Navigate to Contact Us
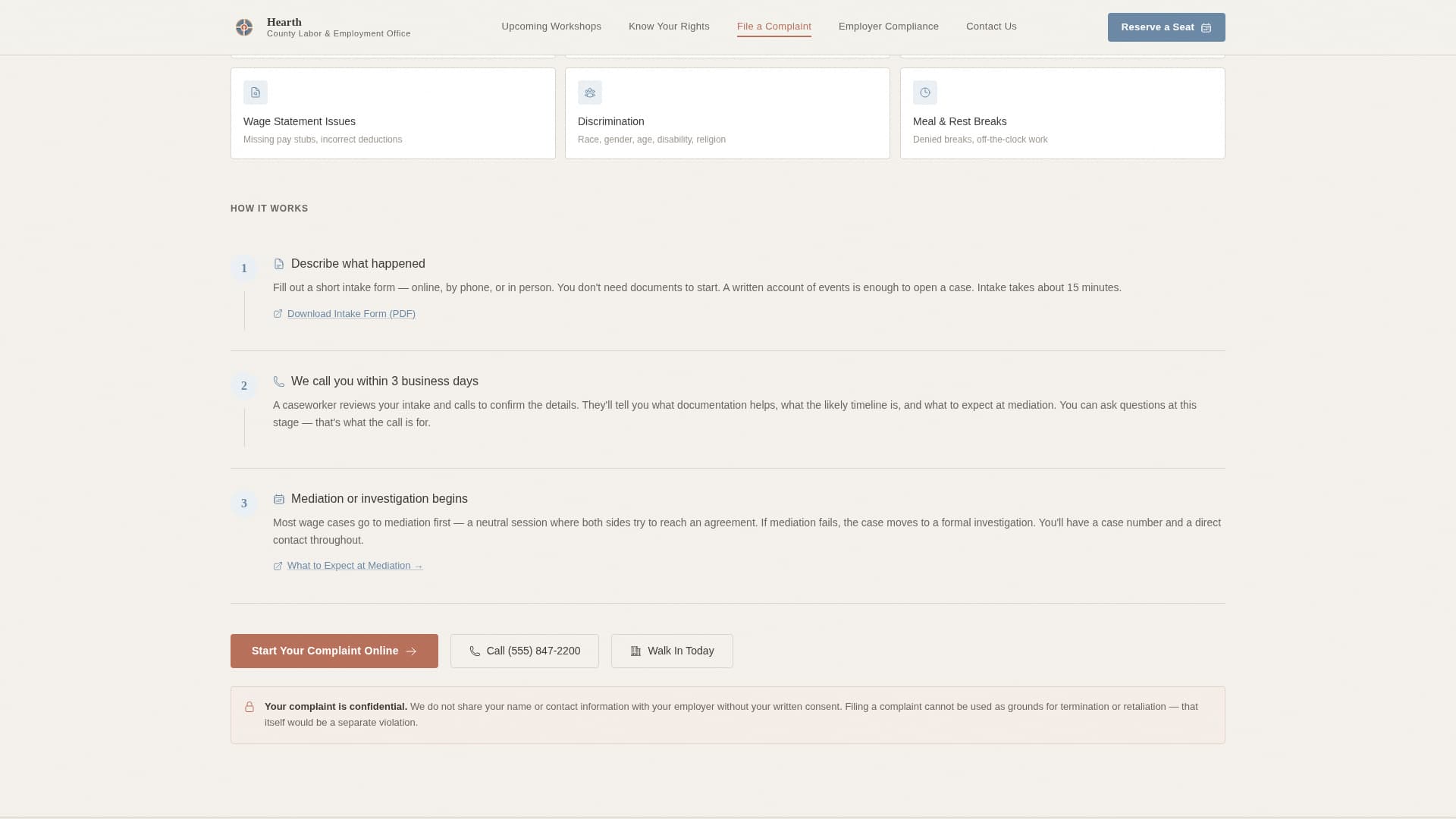This screenshot has height=819, width=1456. click(x=991, y=27)
